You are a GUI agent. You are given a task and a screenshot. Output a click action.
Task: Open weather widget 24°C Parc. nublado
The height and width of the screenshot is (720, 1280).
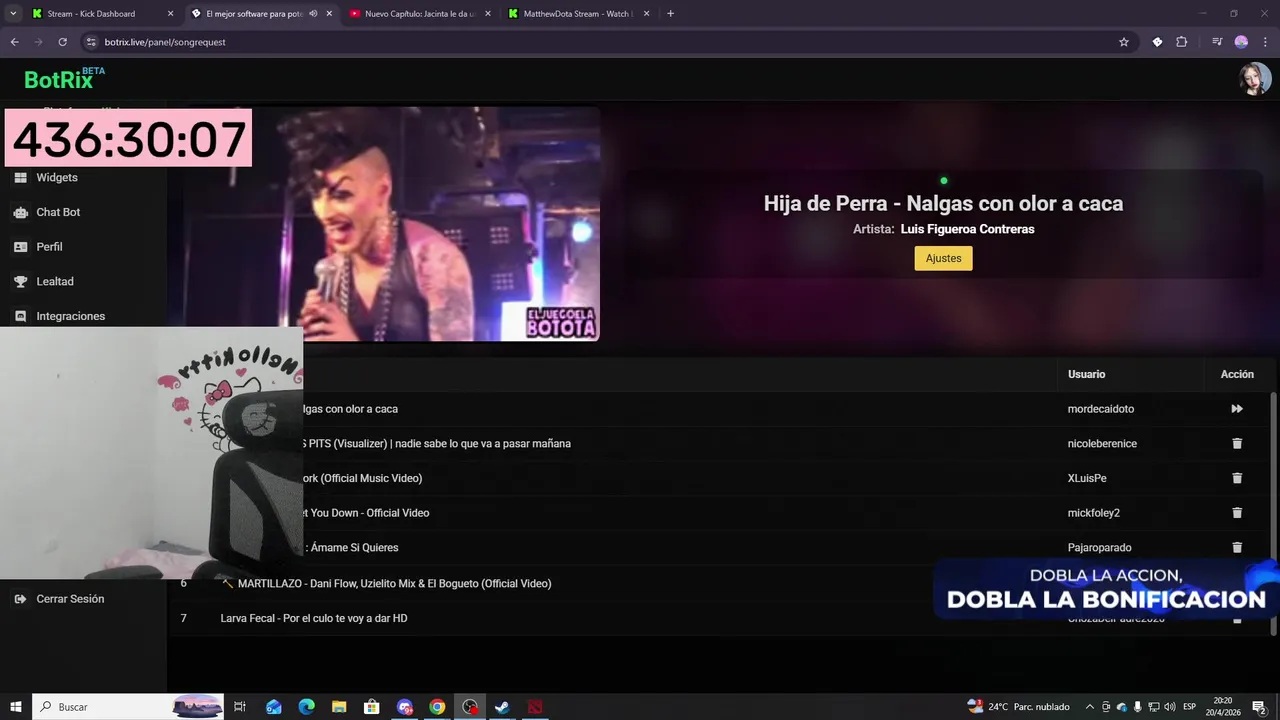click(x=1018, y=707)
